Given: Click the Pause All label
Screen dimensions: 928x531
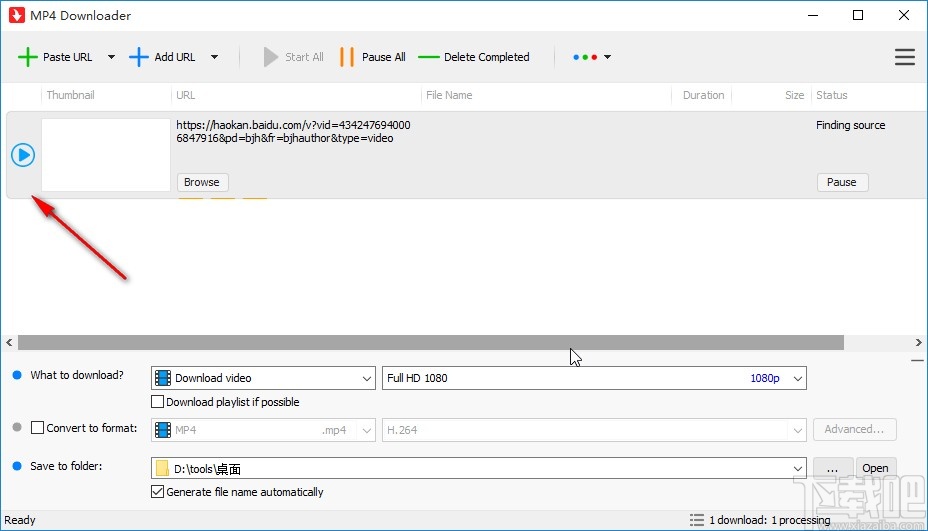Looking at the screenshot, I should [x=384, y=57].
